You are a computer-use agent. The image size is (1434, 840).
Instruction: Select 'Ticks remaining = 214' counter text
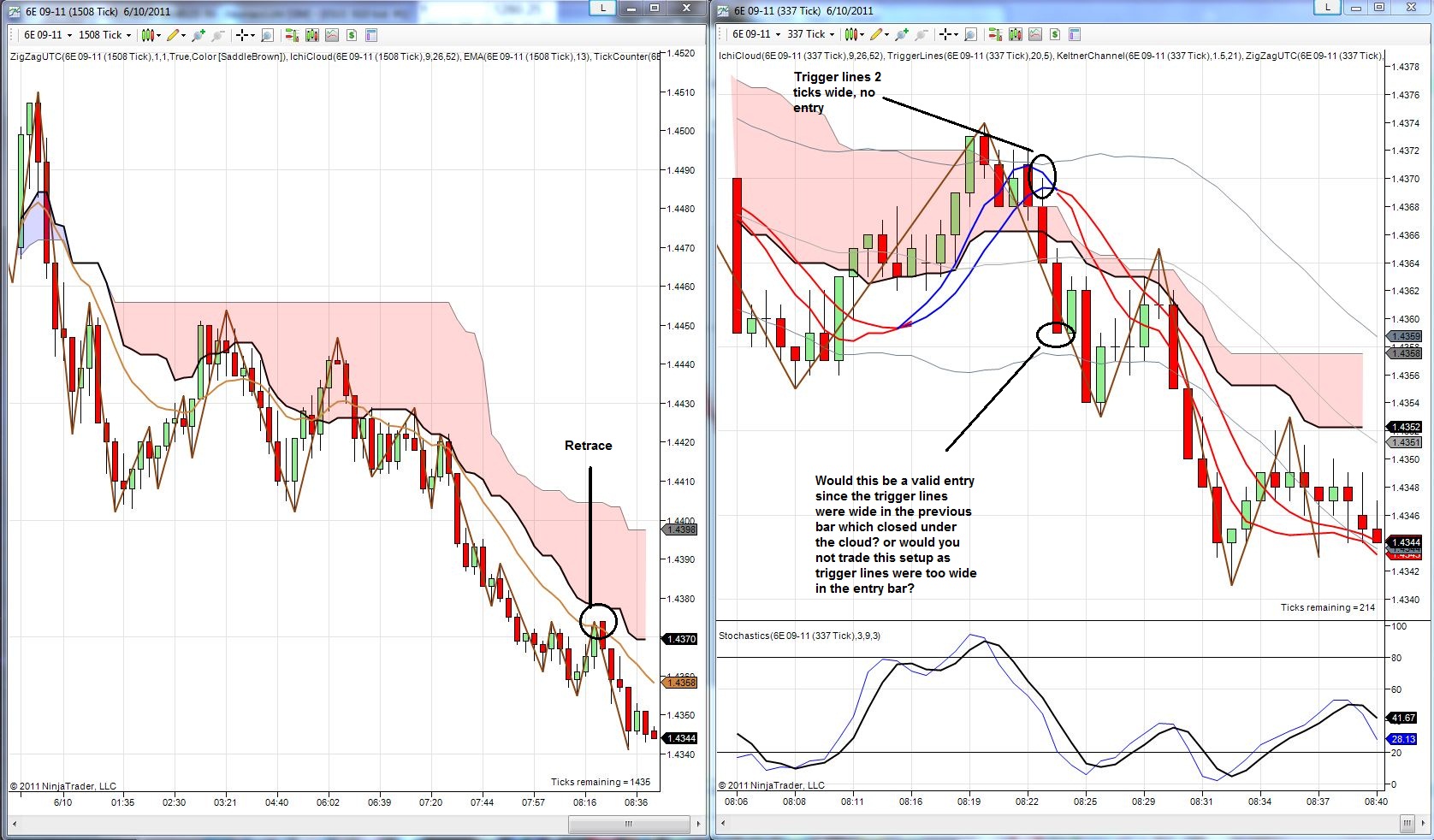[x=1328, y=607]
